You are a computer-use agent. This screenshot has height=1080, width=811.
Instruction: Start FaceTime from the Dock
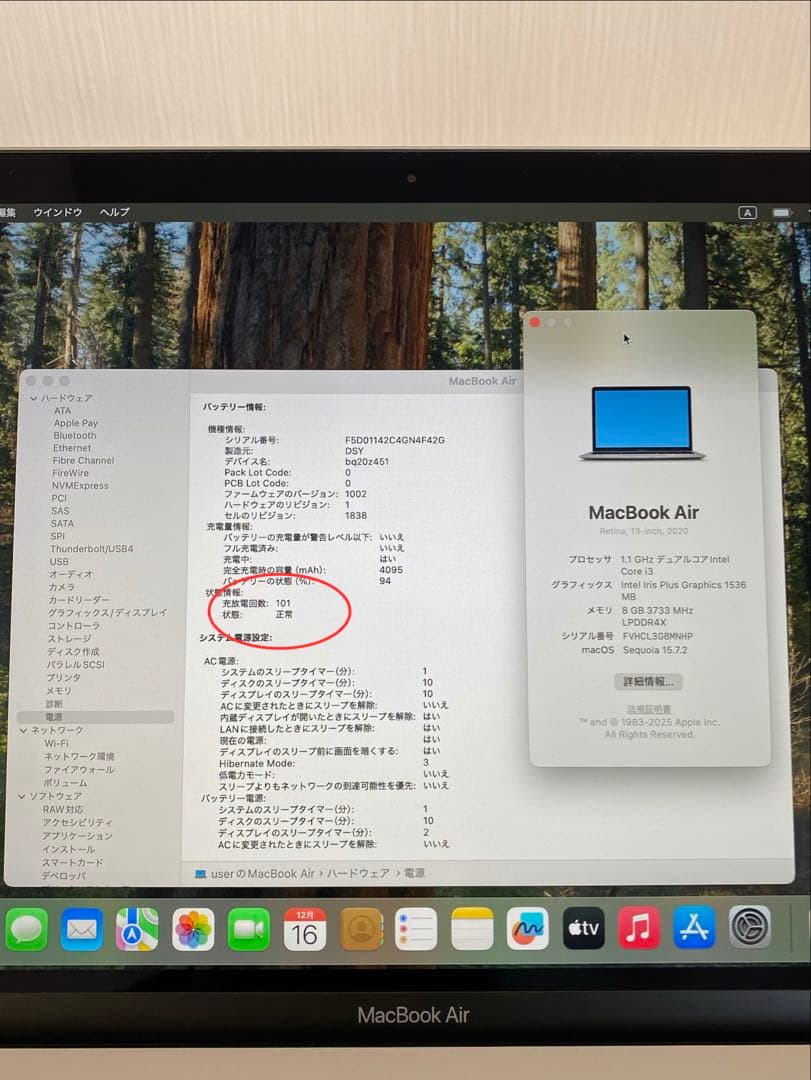point(249,930)
